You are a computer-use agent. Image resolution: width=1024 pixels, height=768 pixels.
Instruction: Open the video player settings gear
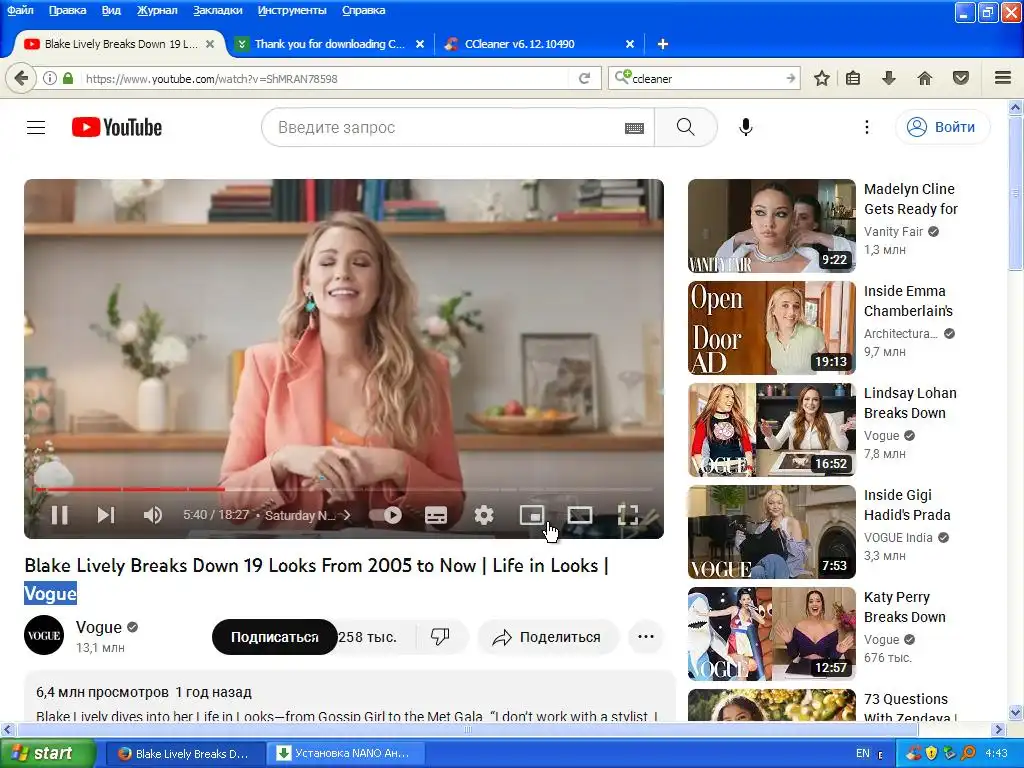[x=484, y=515]
